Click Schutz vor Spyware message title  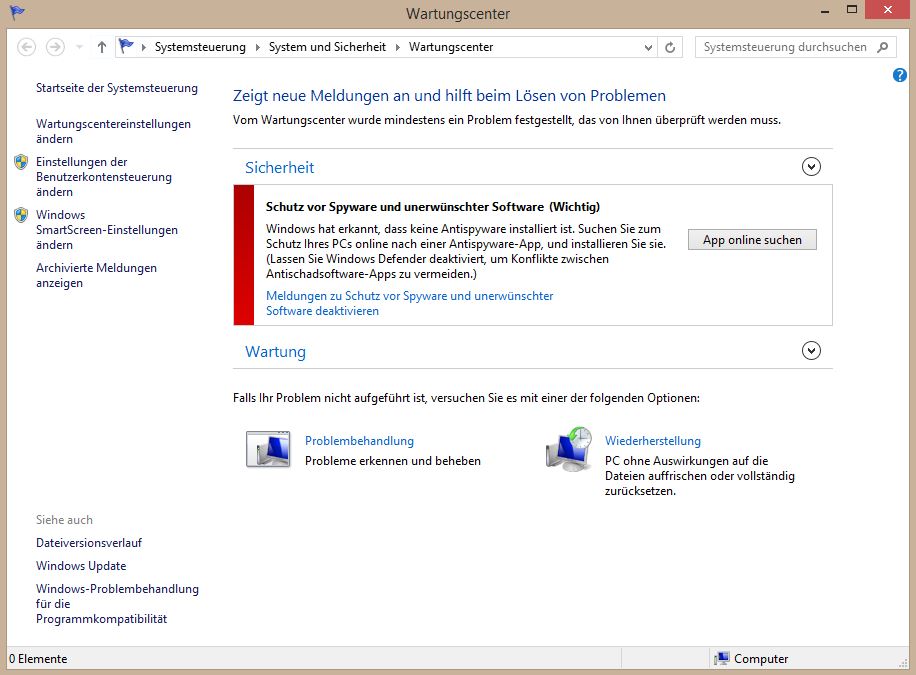pyautogui.click(x=433, y=207)
